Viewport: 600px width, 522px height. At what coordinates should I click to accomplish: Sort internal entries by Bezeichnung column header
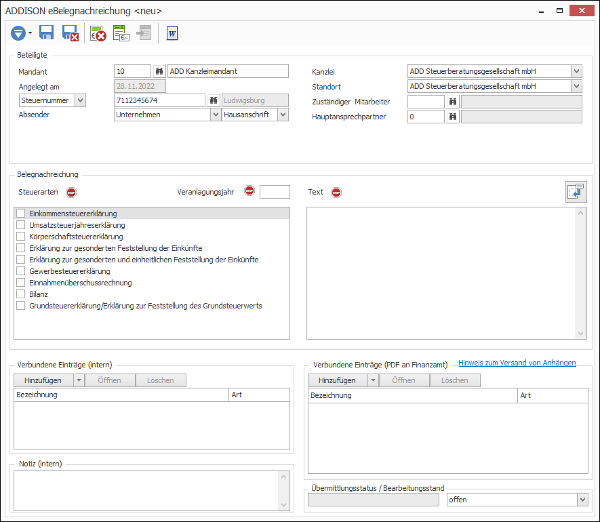pos(121,395)
